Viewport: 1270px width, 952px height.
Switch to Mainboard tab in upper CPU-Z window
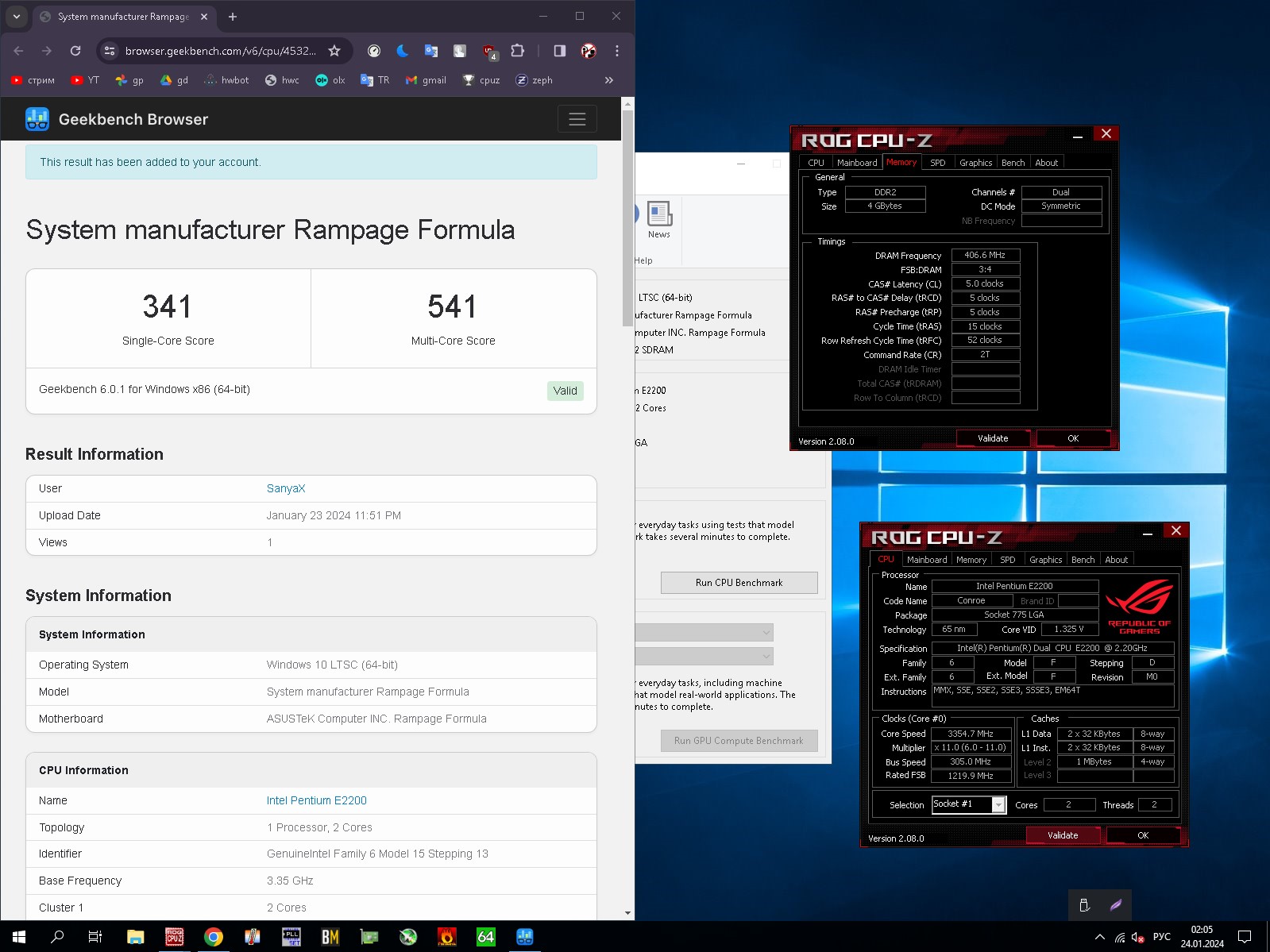pos(857,162)
